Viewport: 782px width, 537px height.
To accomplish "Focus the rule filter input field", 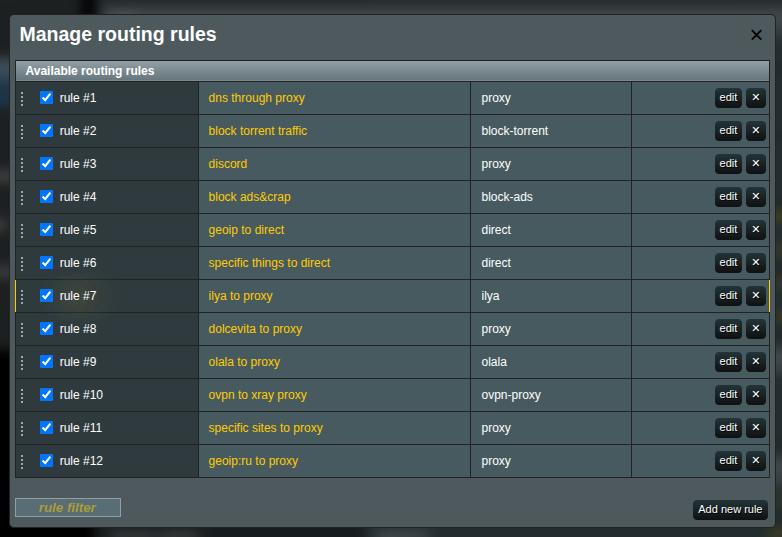I will [68, 508].
